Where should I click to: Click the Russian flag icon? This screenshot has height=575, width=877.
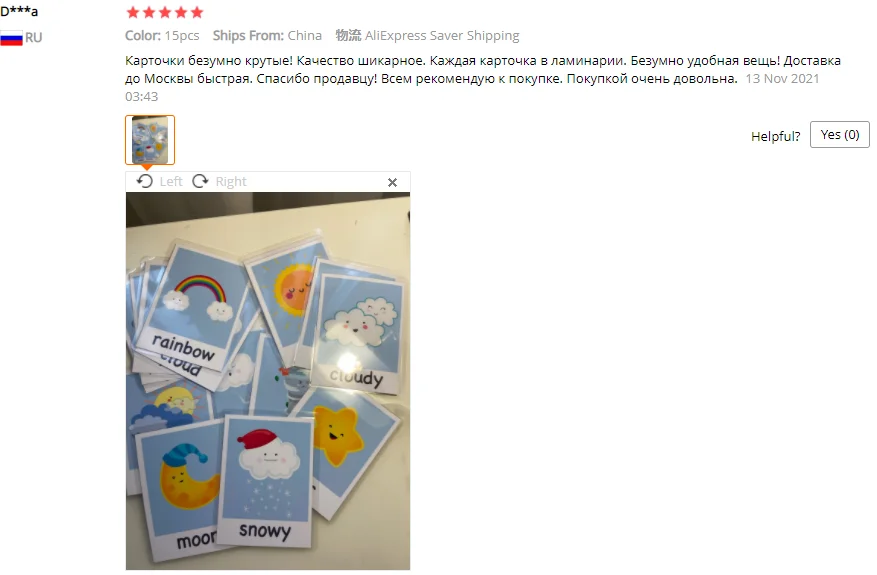click(11, 37)
